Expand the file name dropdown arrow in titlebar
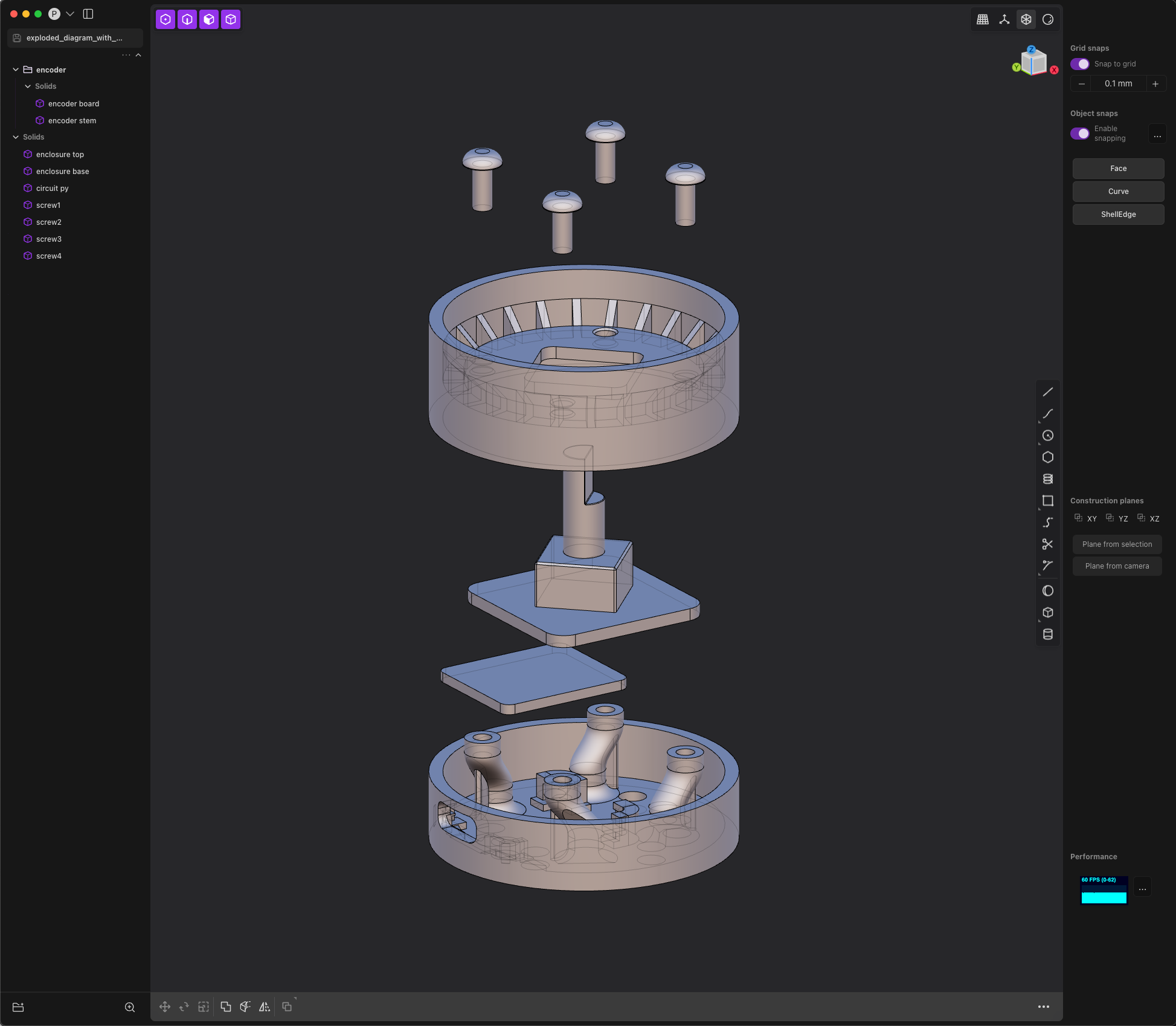This screenshot has height=1026, width=1176. click(x=71, y=13)
